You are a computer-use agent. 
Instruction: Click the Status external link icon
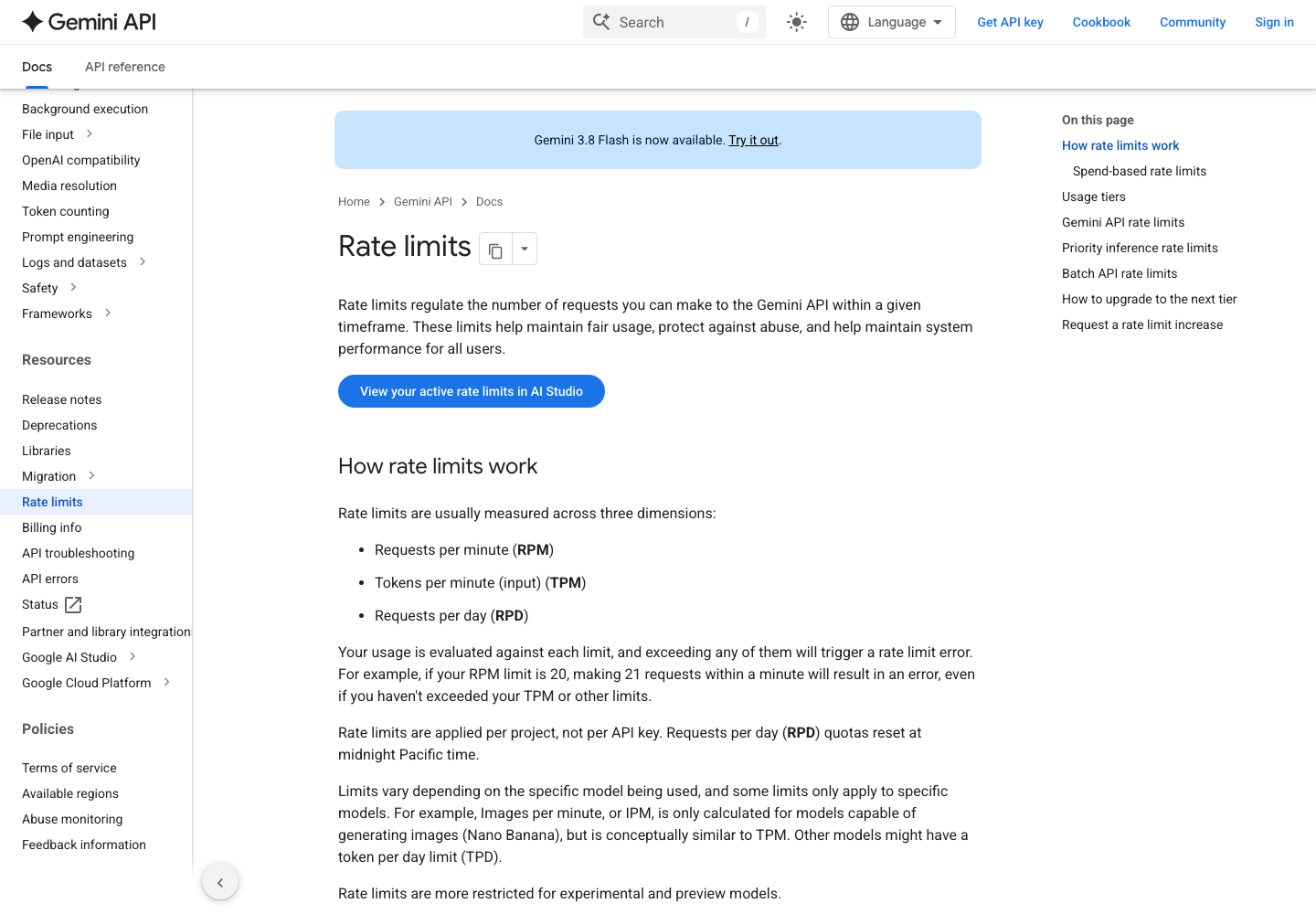pos(74,605)
